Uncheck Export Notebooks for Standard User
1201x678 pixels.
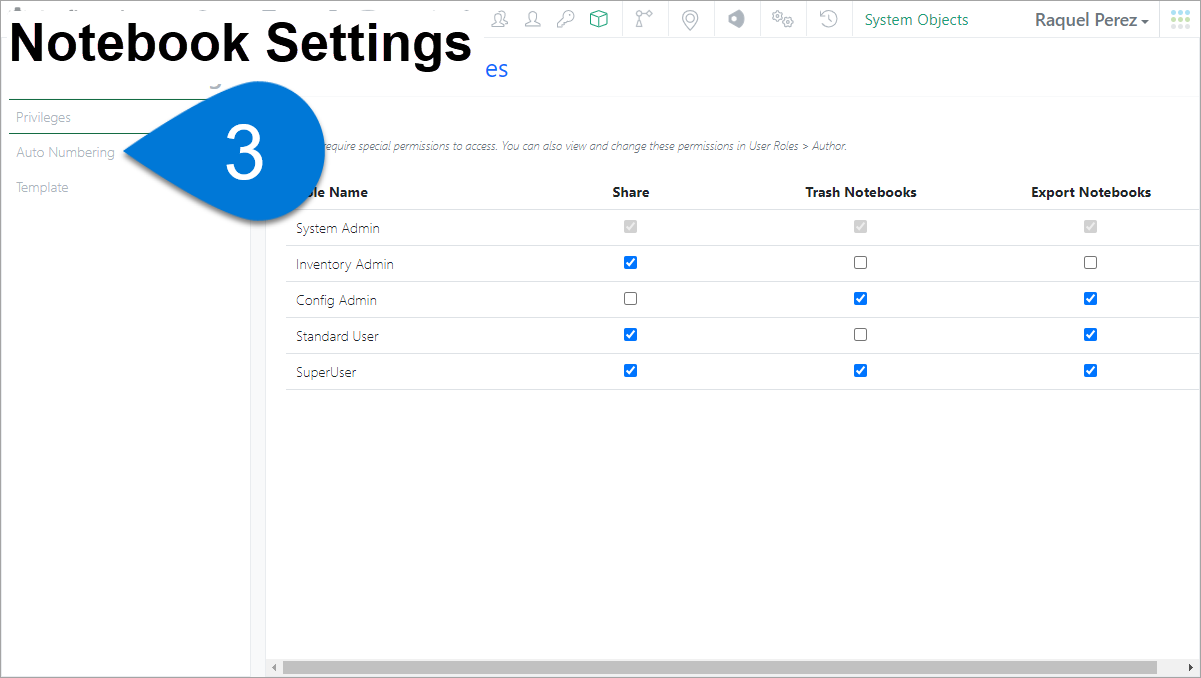(1090, 335)
